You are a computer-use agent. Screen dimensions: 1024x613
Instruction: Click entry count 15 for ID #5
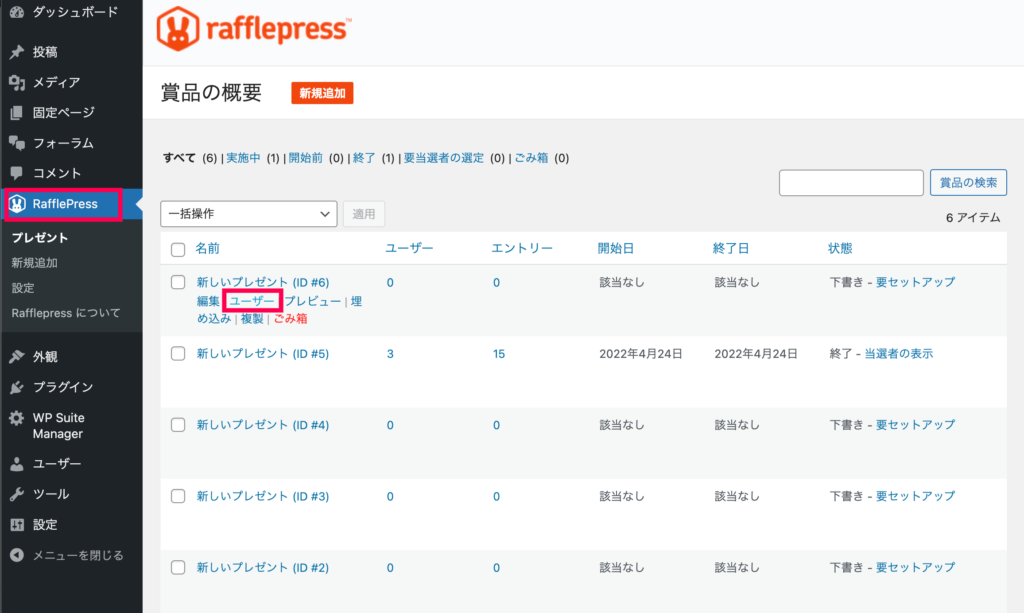coord(499,354)
